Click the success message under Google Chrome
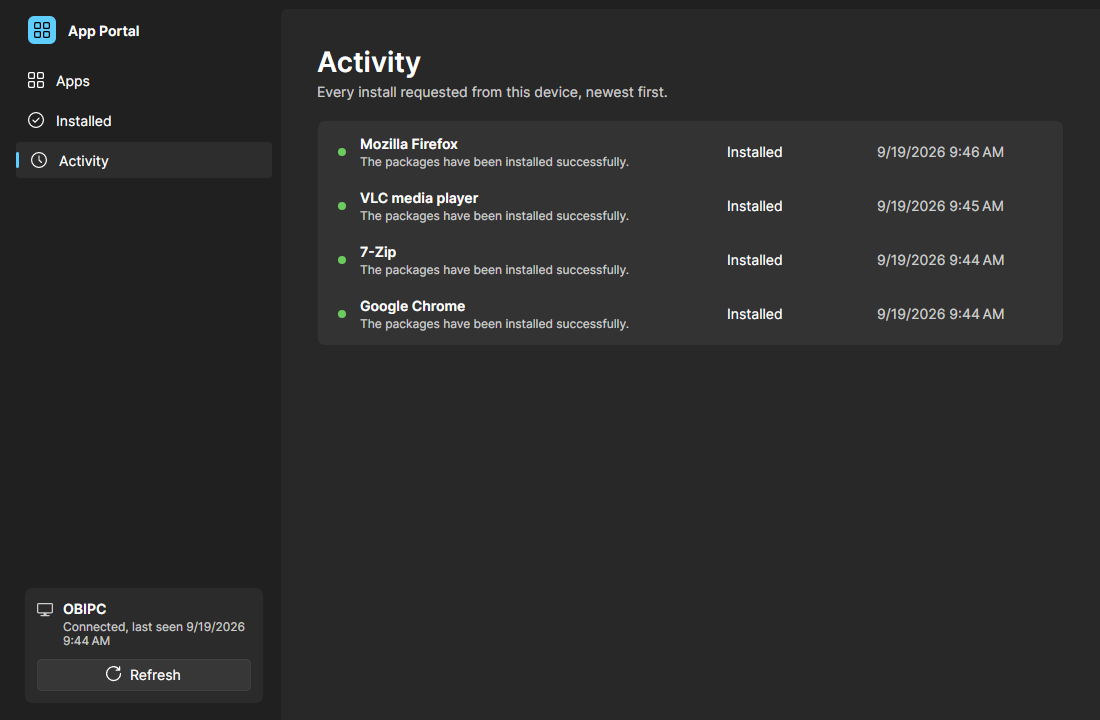The image size is (1100, 720). click(495, 324)
